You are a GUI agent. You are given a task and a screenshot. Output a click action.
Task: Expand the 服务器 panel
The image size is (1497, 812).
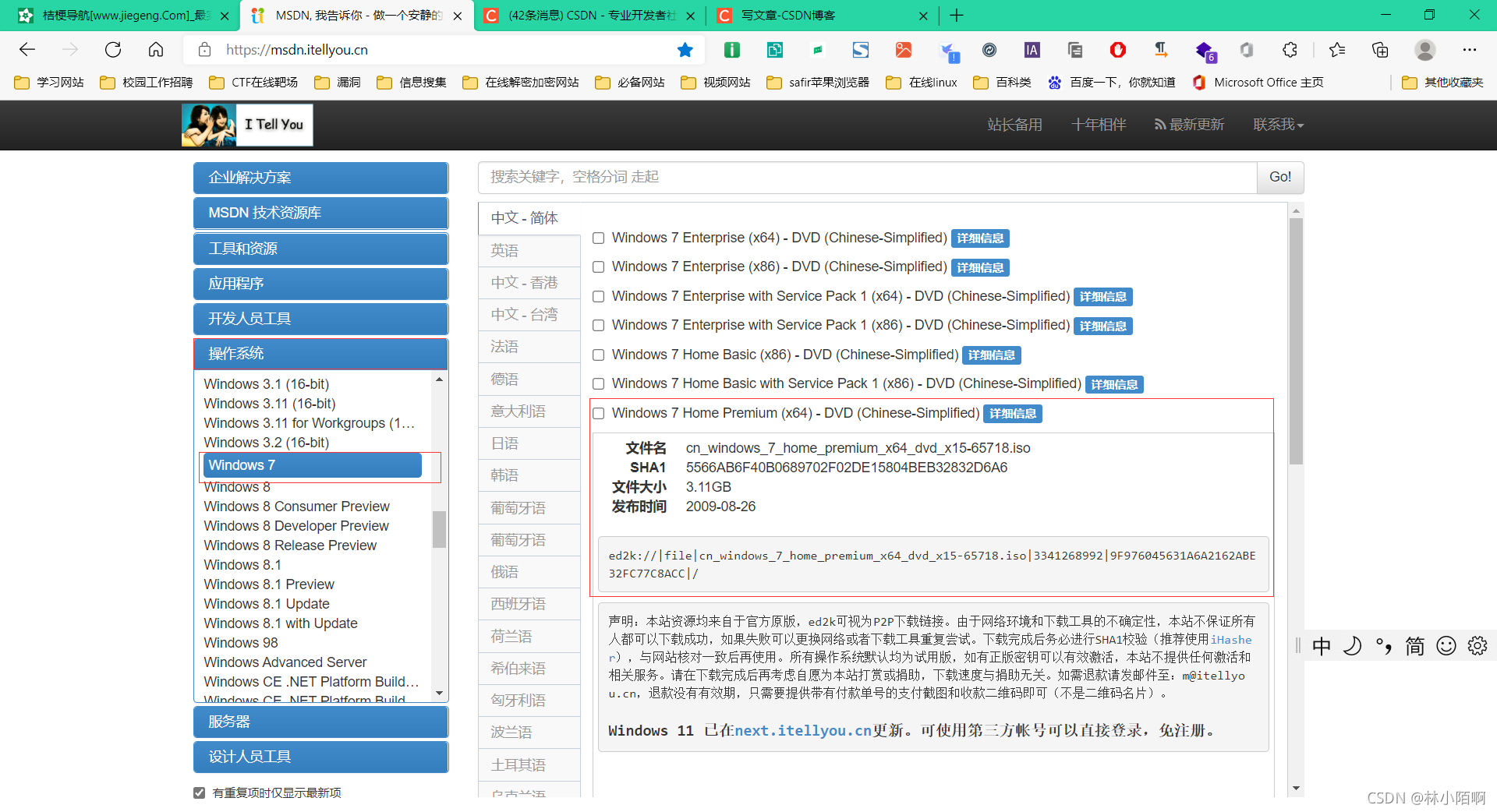(x=320, y=722)
